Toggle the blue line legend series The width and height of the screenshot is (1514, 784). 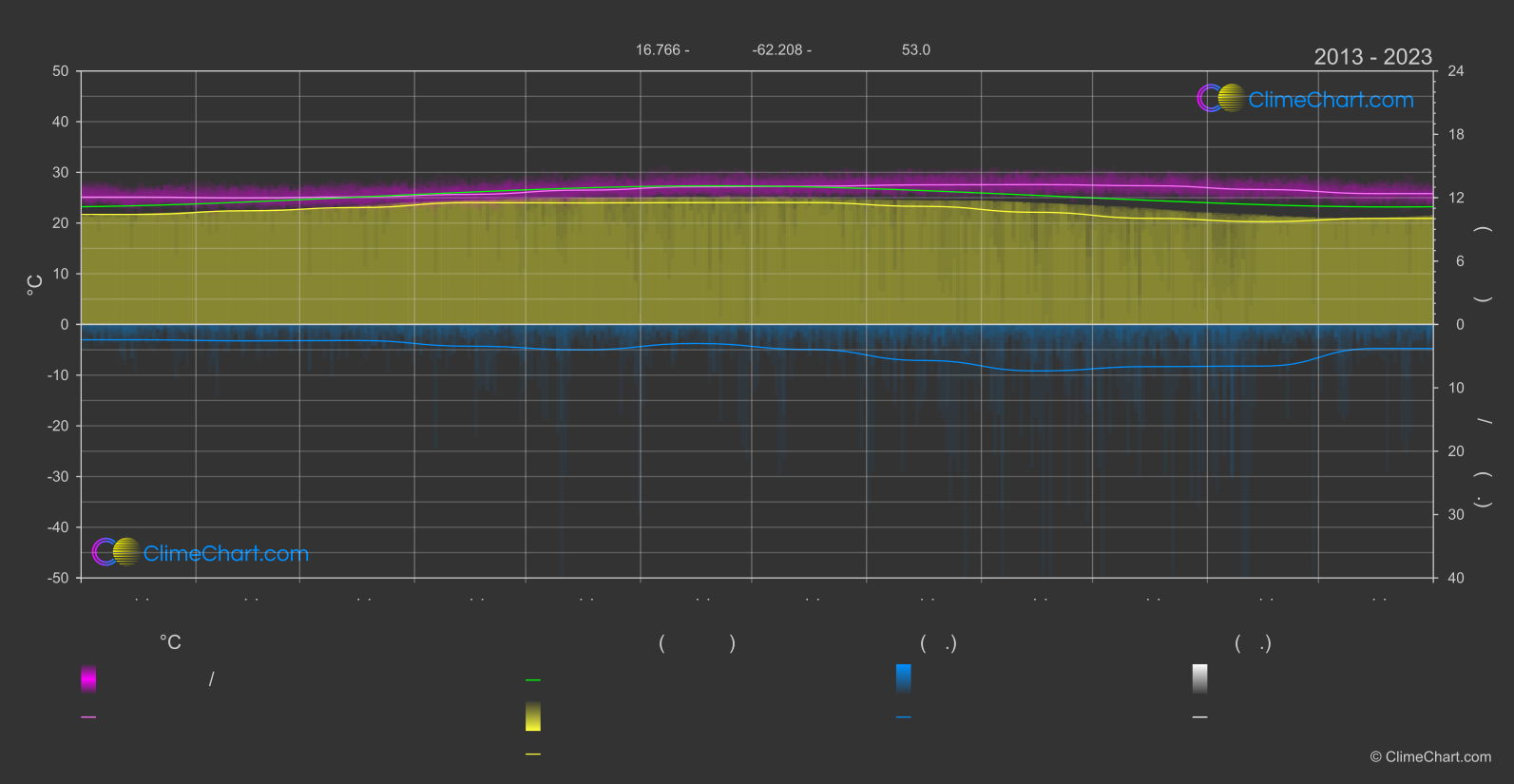pos(904,717)
